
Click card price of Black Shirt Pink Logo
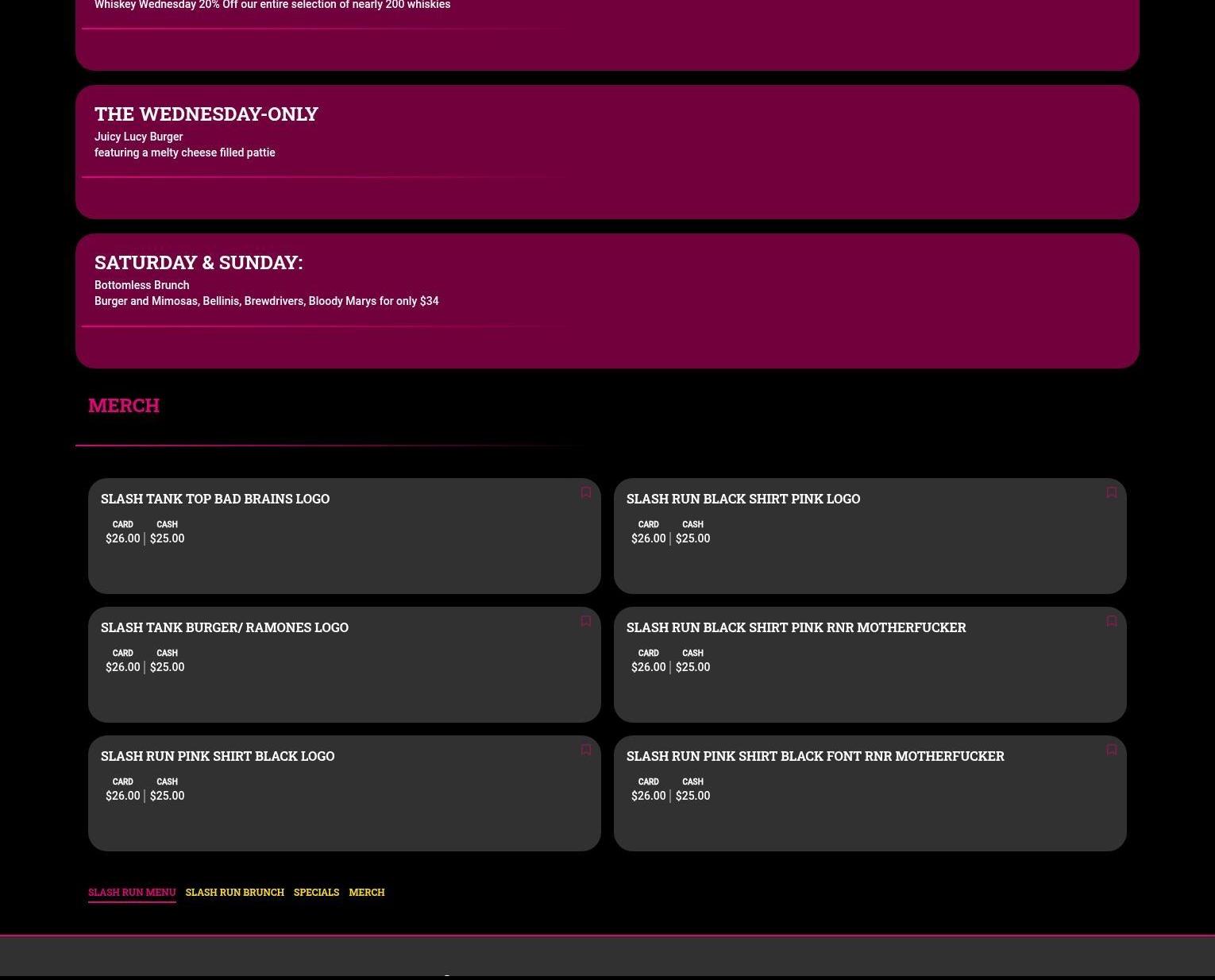649,538
